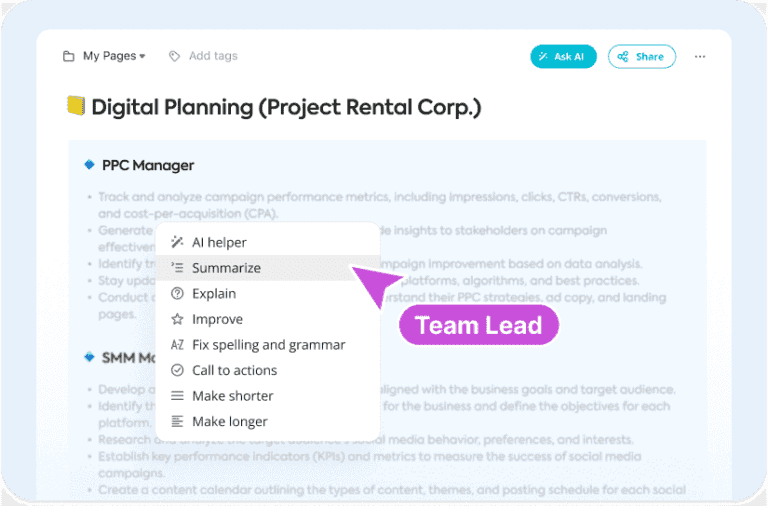Add tags to this page
Image resolution: width=768 pixels, height=506 pixels.
coord(212,57)
